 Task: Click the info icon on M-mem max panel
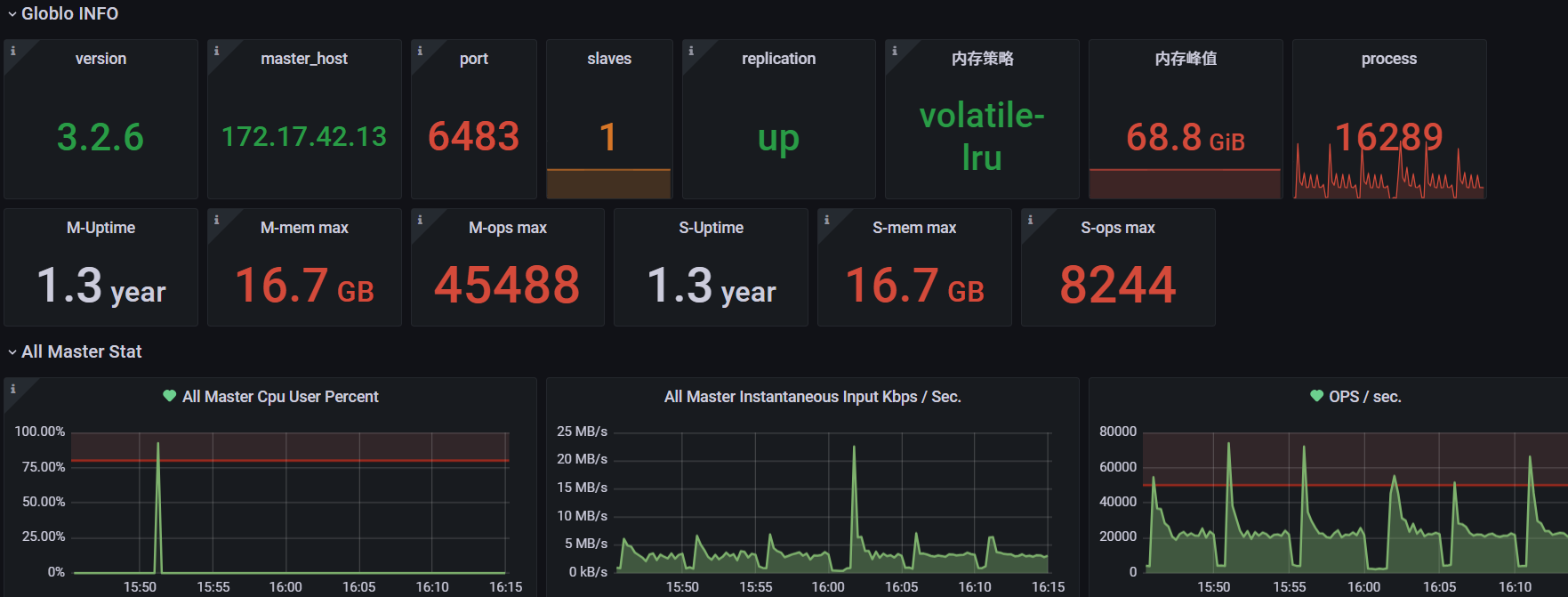216,220
